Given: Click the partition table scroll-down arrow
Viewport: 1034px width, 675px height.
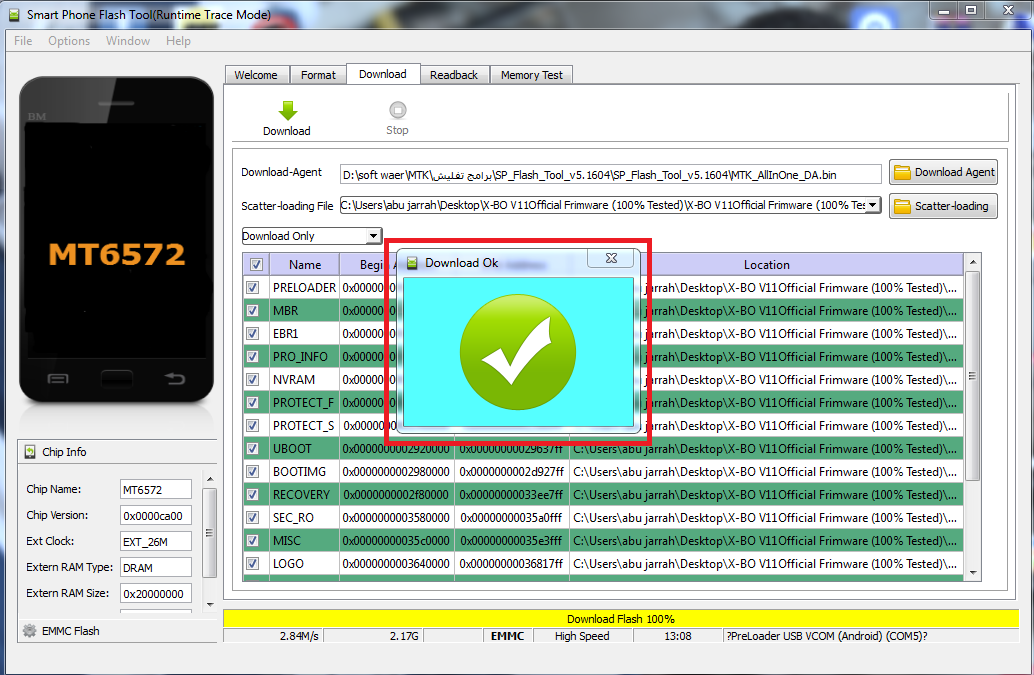Looking at the screenshot, I should pyautogui.click(x=973, y=573).
